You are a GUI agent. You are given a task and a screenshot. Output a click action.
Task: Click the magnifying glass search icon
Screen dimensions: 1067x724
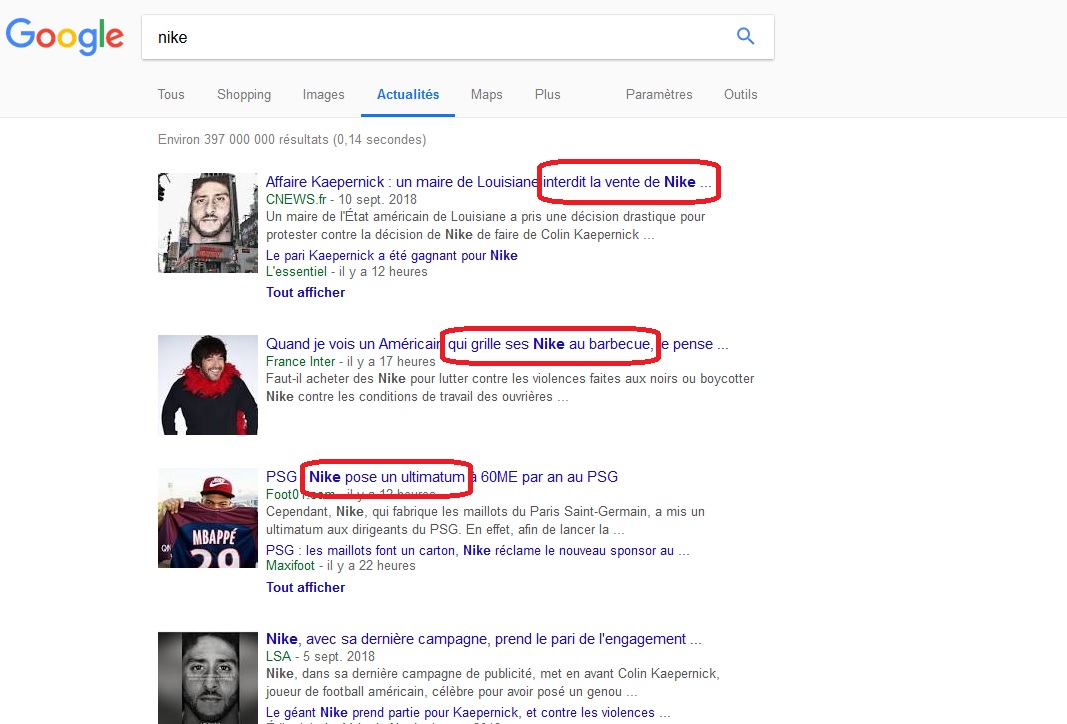(x=746, y=36)
